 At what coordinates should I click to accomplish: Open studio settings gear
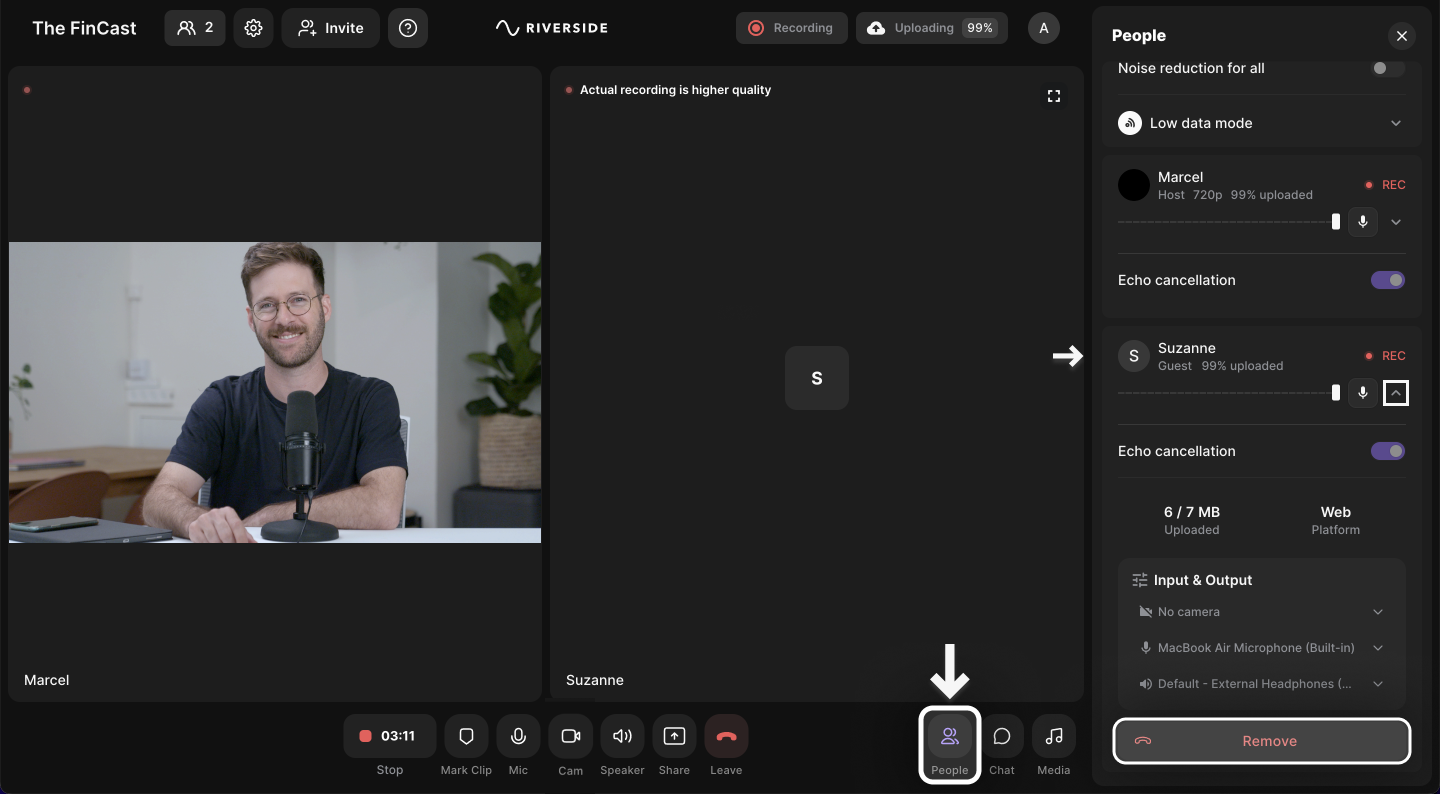pos(253,28)
